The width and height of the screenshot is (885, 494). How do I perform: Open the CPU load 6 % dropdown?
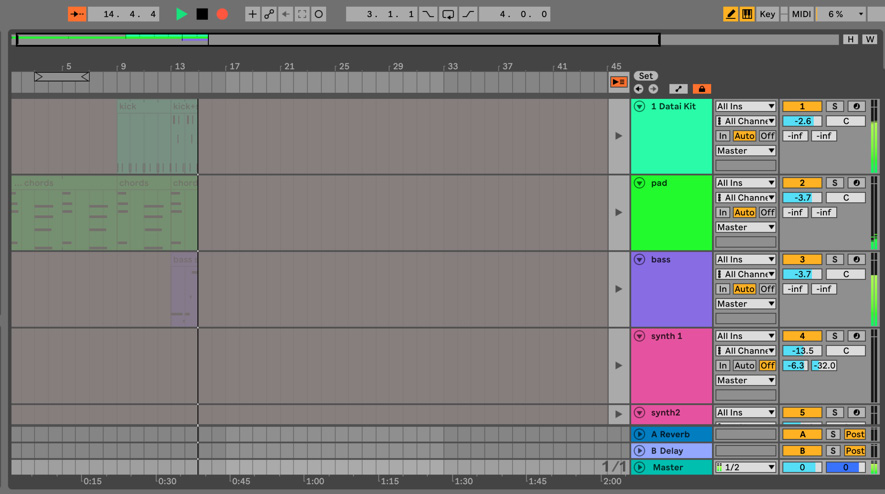pos(842,14)
